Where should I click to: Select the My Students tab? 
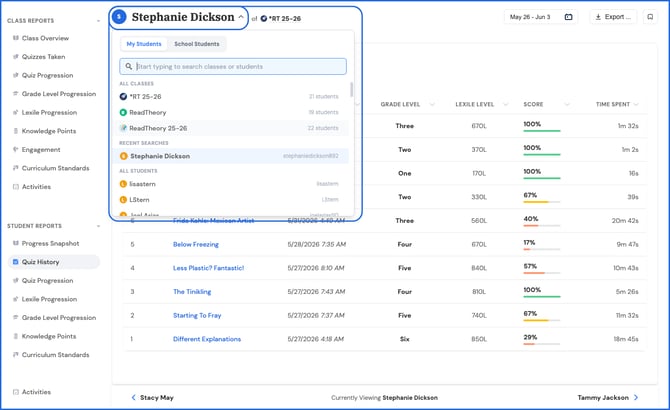(x=144, y=44)
